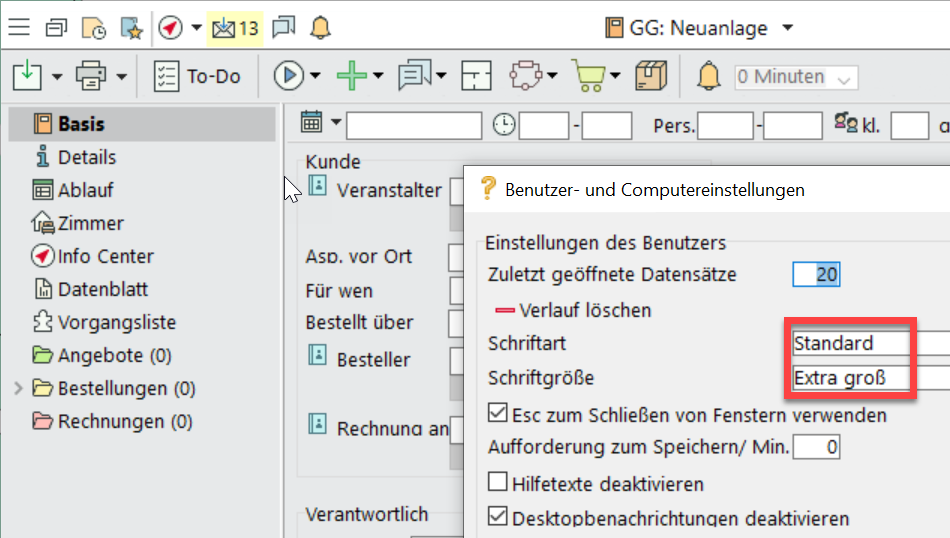Click the package box icon in toolbar
This screenshot has height=538, width=950.
[x=651, y=76]
